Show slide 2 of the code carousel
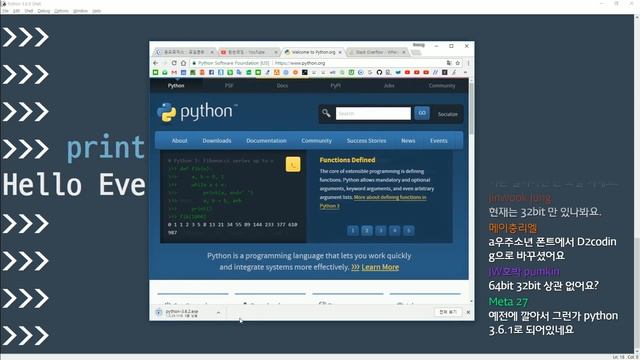This screenshot has width=640, height=360. click(367, 231)
